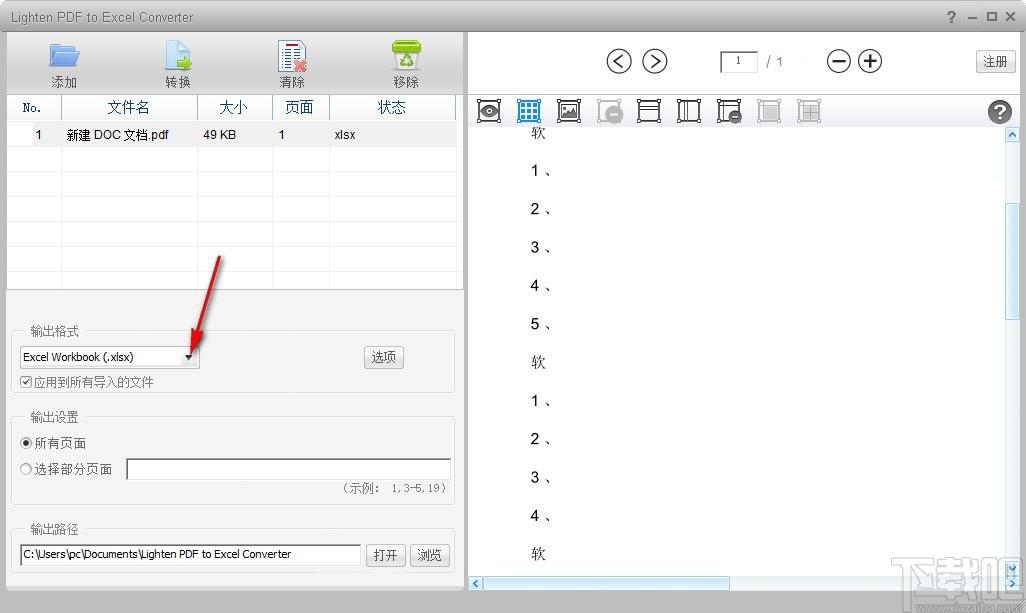Minimize the Lighten PDF converter window
The image size is (1026, 613).
click(x=972, y=17)
